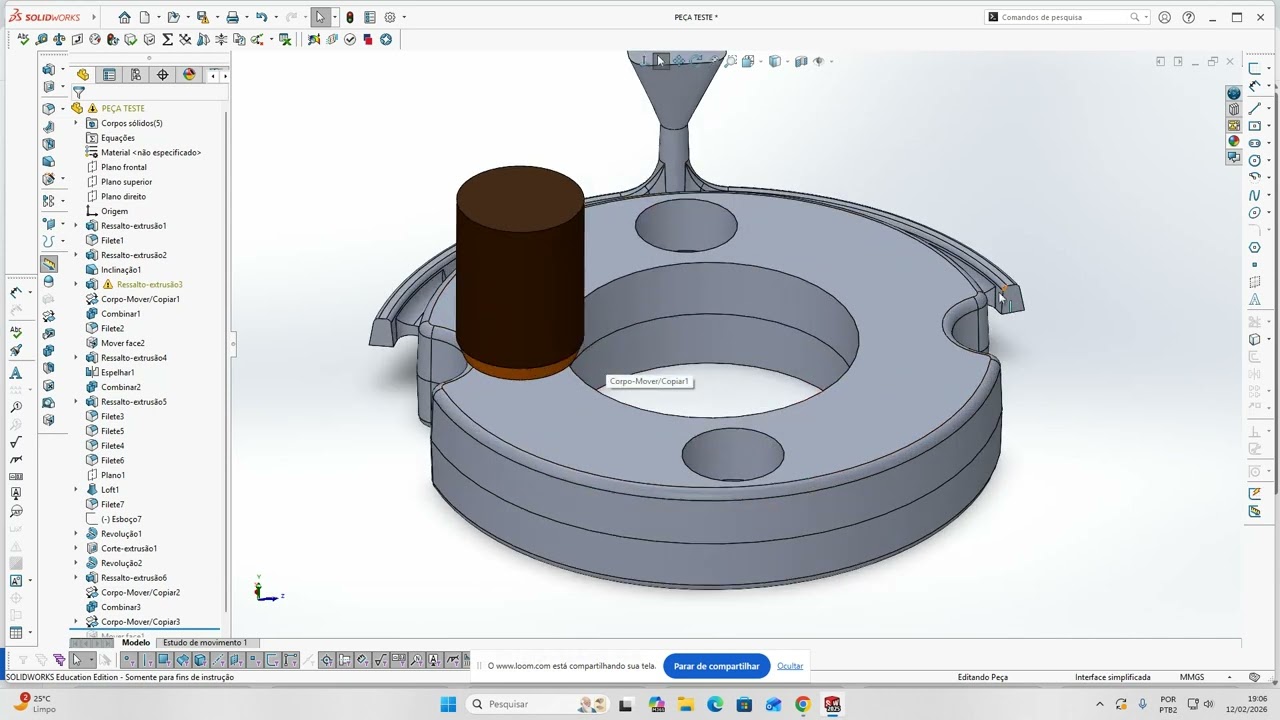Viewport: 1280px width, 720px height.
Task: Click the Print icon
Action: point(232,17)
